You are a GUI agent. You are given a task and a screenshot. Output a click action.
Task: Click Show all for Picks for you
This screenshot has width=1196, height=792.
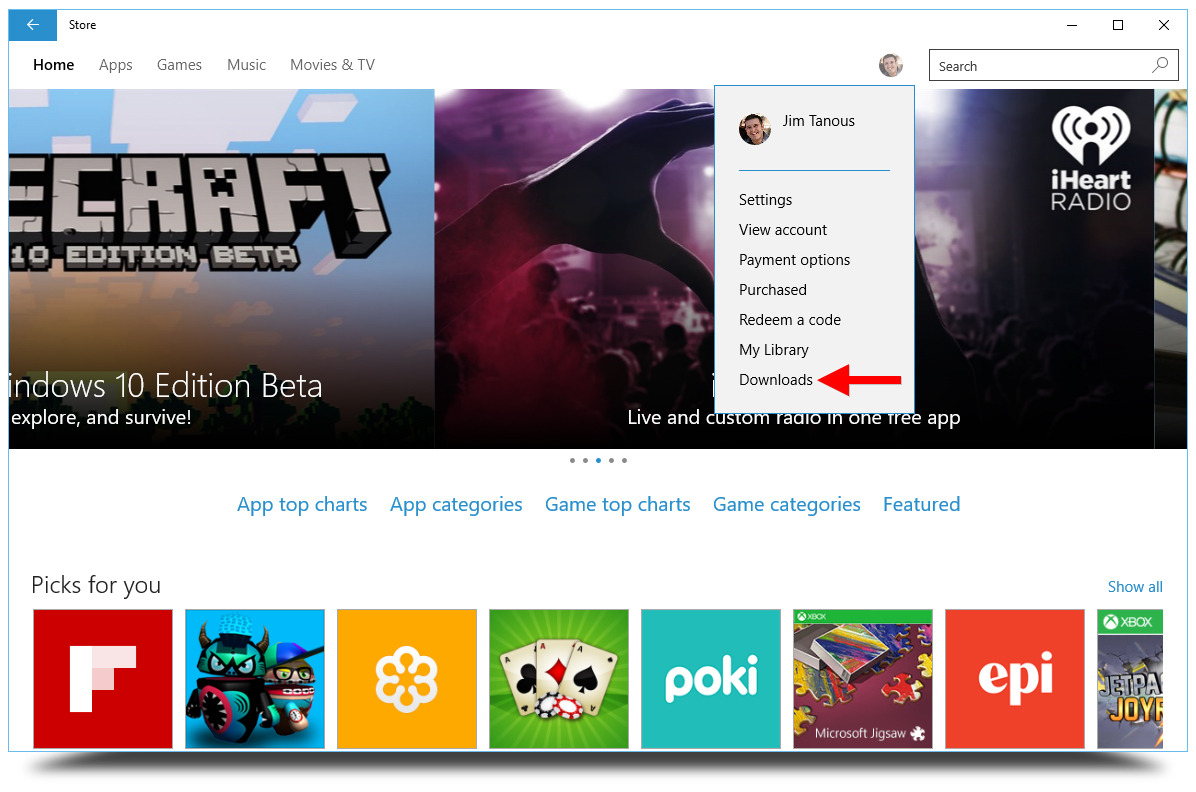coord(1135,587)
